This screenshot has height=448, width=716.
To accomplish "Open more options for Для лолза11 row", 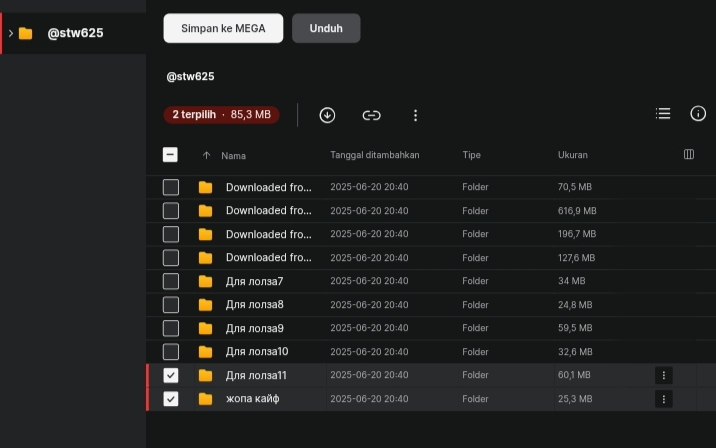I will pos(663,375).
